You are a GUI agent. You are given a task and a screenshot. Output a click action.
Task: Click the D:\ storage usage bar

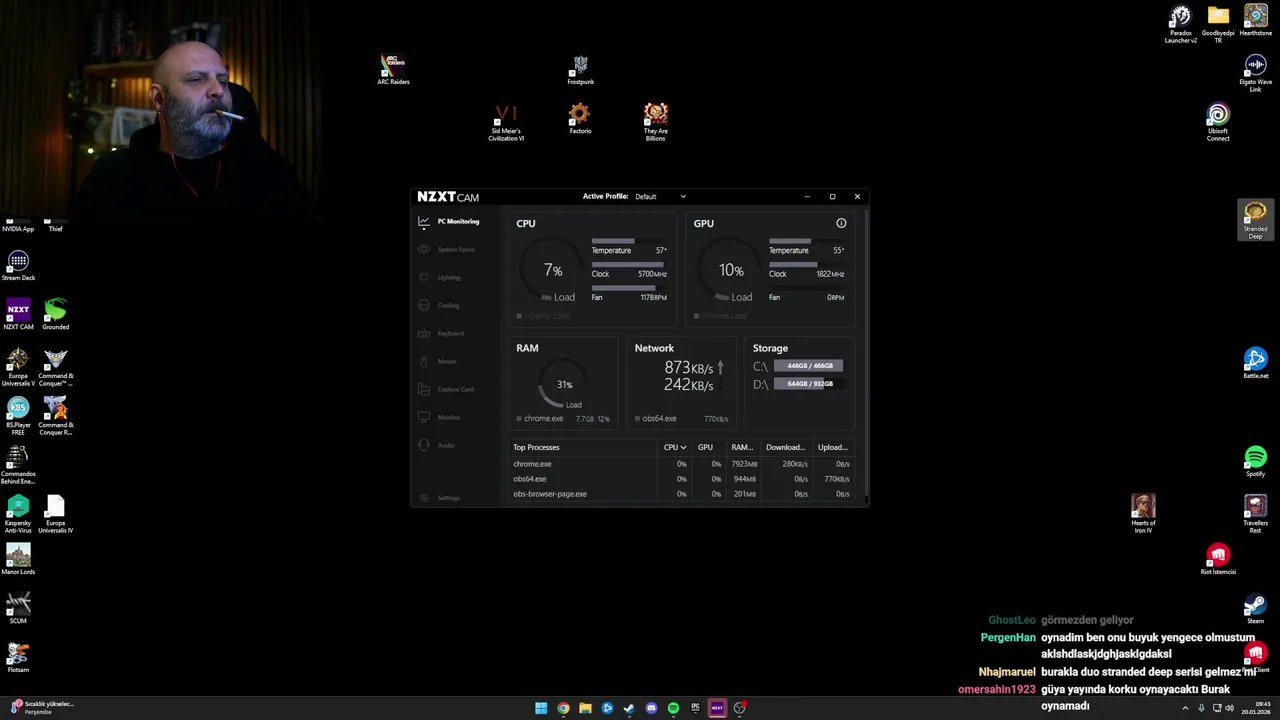click(x=808, y=384)
